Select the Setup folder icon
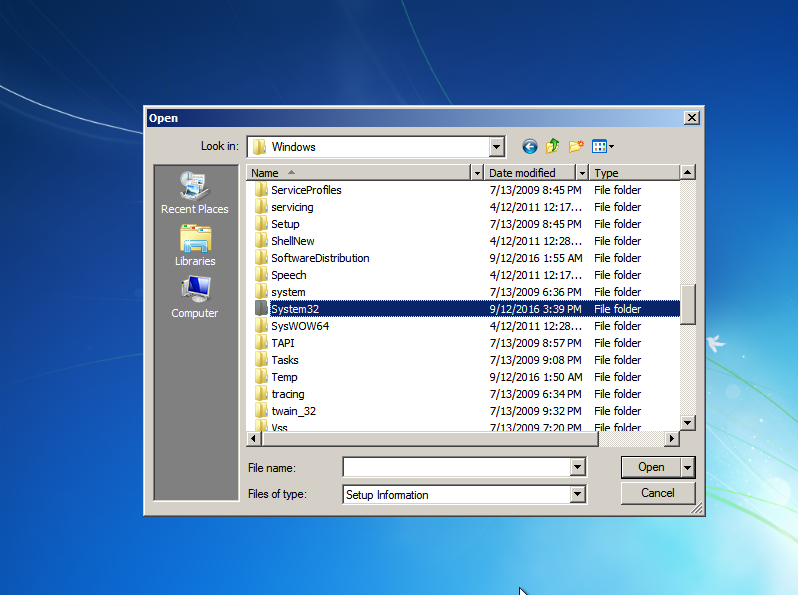798x595 pixels. click(x=261, y=224)
